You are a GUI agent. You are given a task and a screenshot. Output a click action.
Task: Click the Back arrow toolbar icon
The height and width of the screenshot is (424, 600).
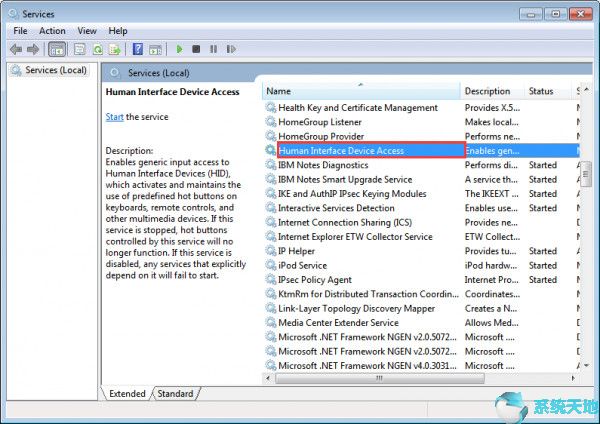pos(16,48)
